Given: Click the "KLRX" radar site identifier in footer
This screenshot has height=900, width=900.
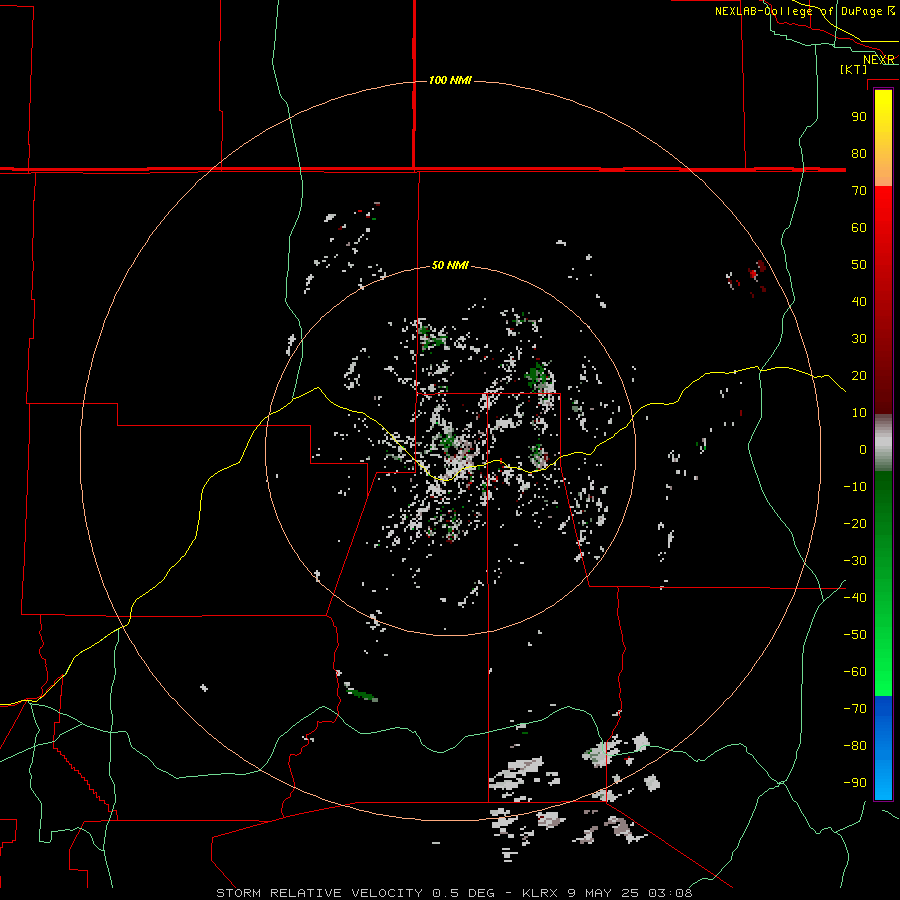Looking at the screenshot, I should click(x=541, y=893).
